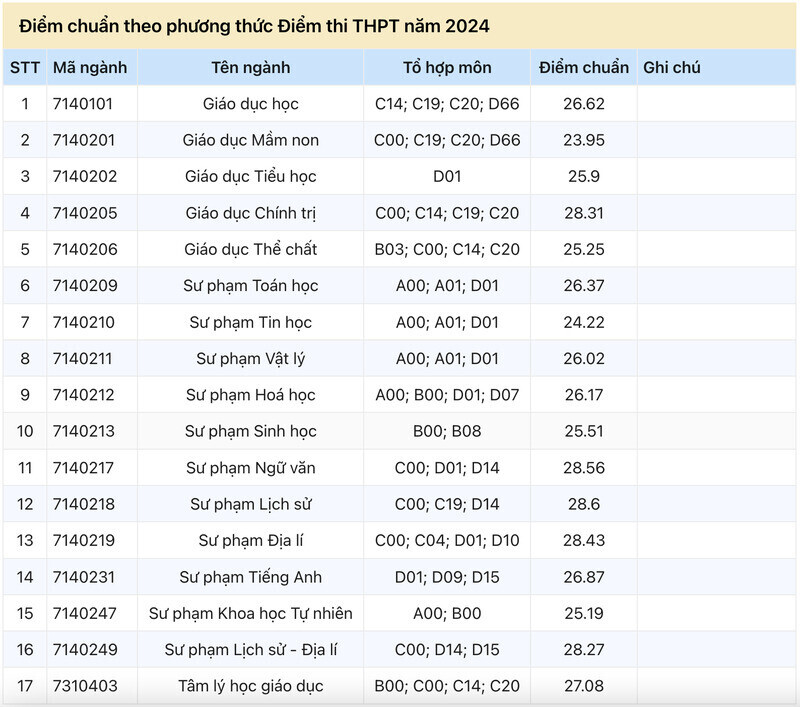Select the "Sư phạm Tiếng Anh" row name
This screenshot has width=800, height=707.
[250, 577]
